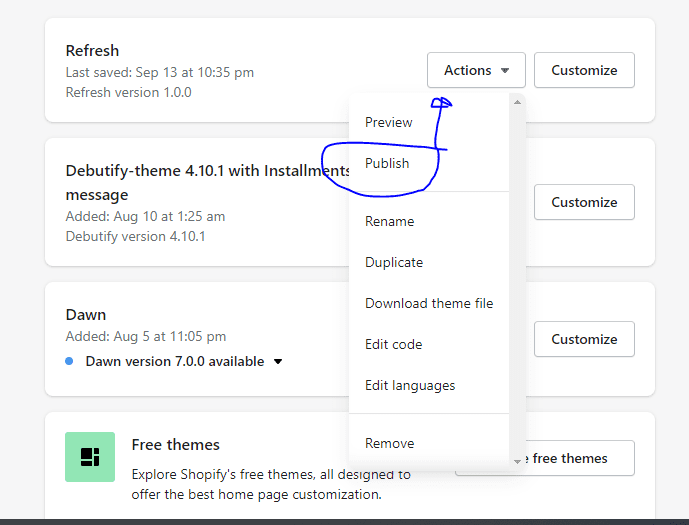Select Publish from the actions menu
Image resolution: width=689 pixels, height=525 pixels.
(387, 163)
